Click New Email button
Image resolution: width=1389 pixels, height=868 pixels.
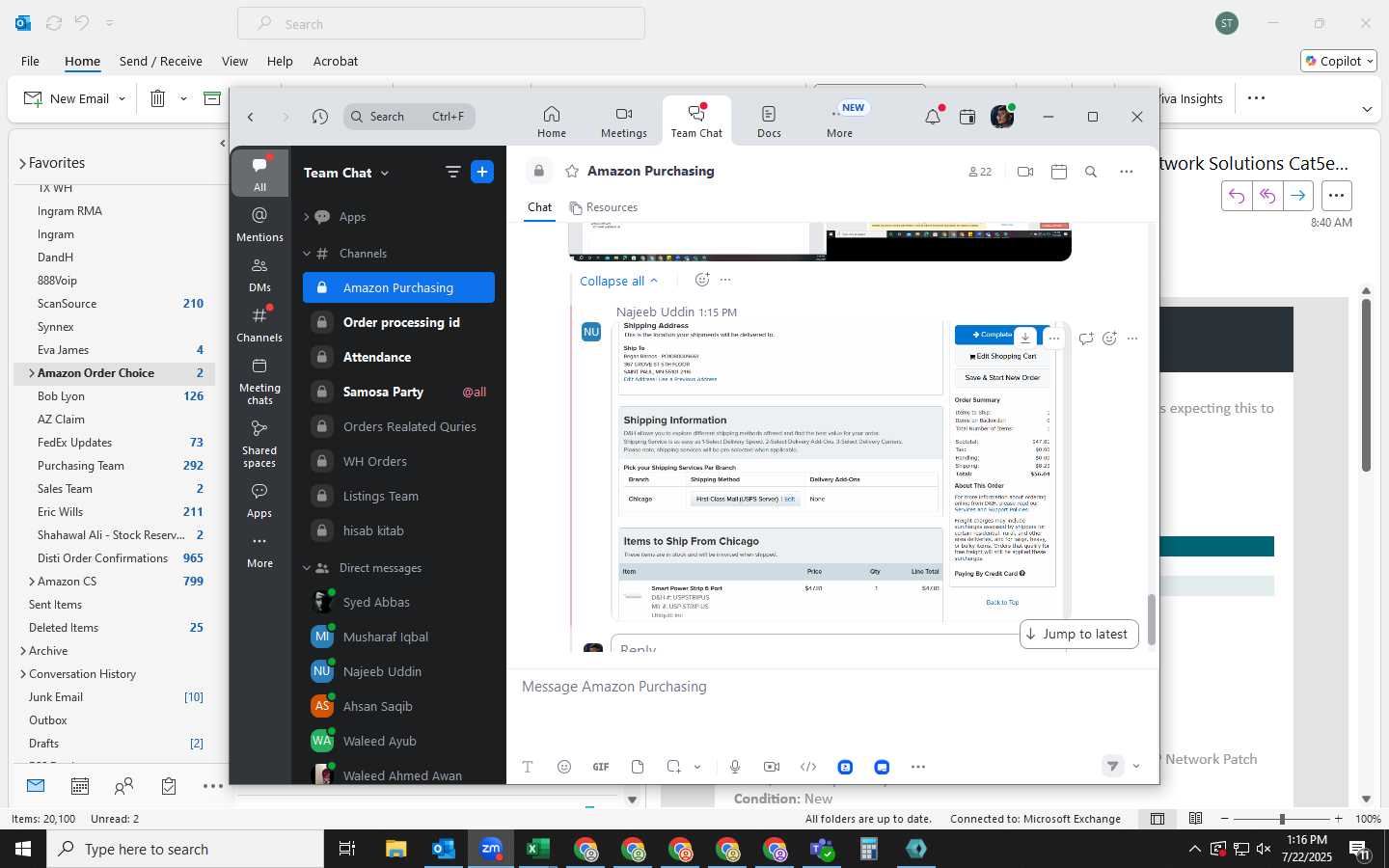click(66, 98)
